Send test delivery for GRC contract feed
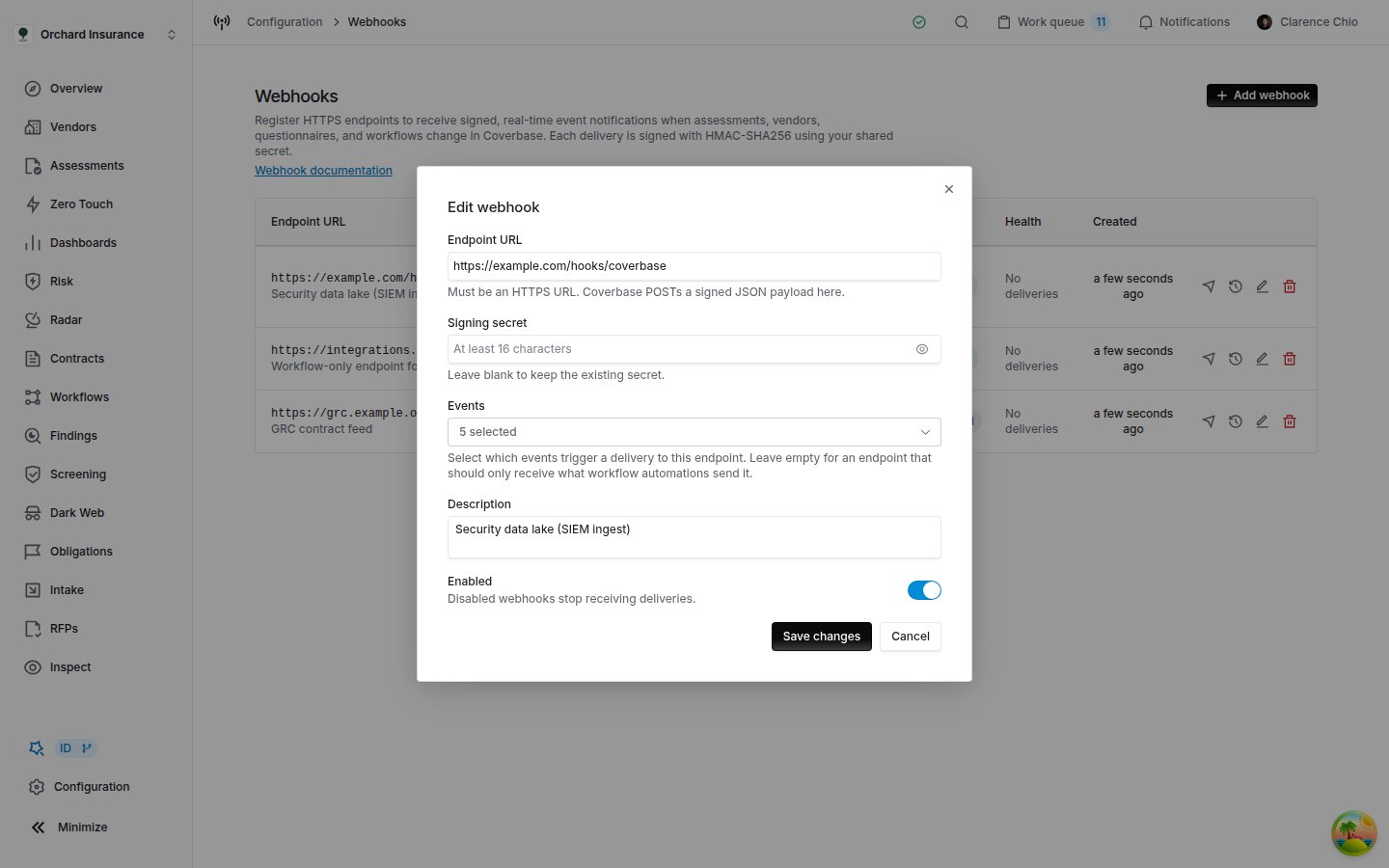 (x=1209, y=421)
